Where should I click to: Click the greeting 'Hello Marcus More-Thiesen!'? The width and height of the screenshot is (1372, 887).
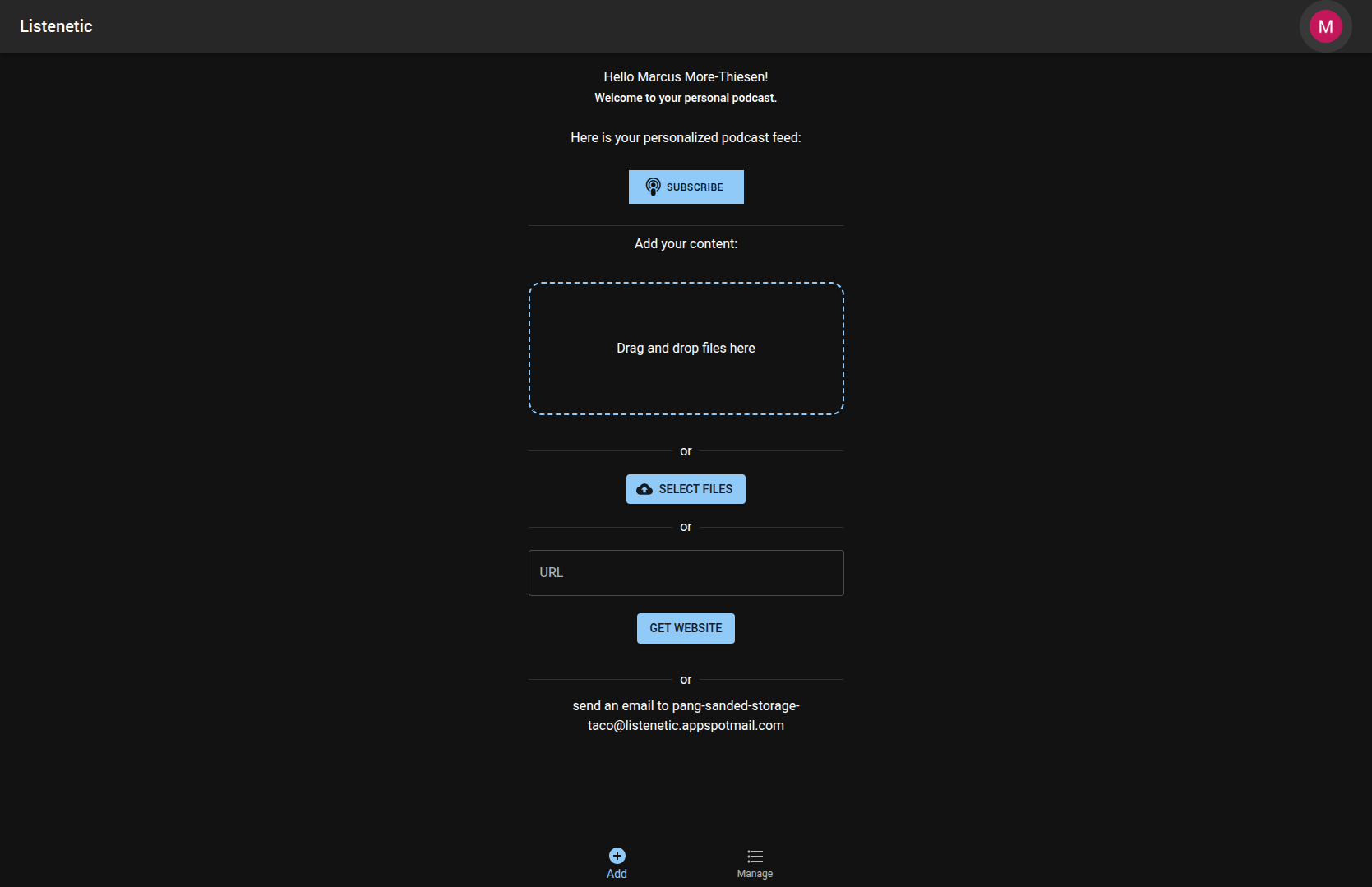pyautogui.click(x=686, y=76)
